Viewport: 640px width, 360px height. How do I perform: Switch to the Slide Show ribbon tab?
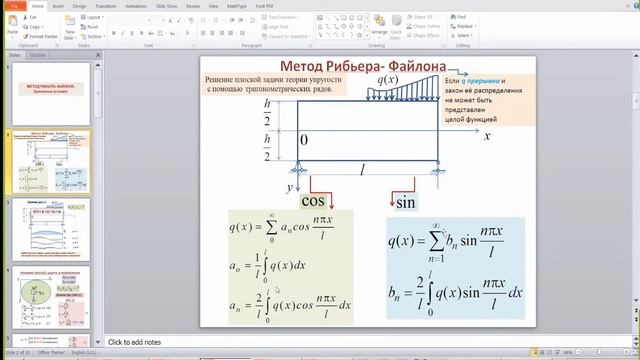click(167, 6)
